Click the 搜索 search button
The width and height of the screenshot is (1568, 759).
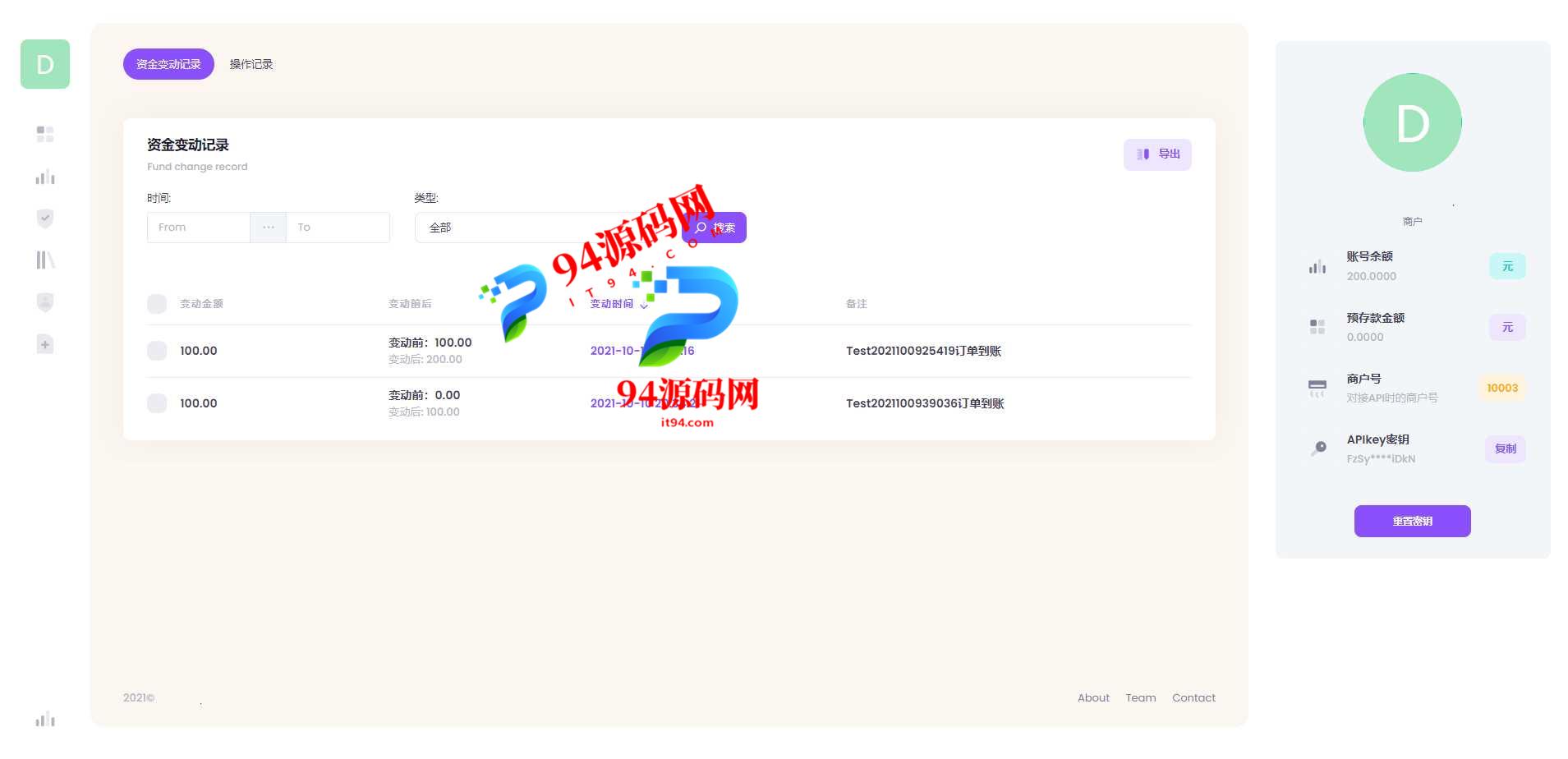(715, 228)
